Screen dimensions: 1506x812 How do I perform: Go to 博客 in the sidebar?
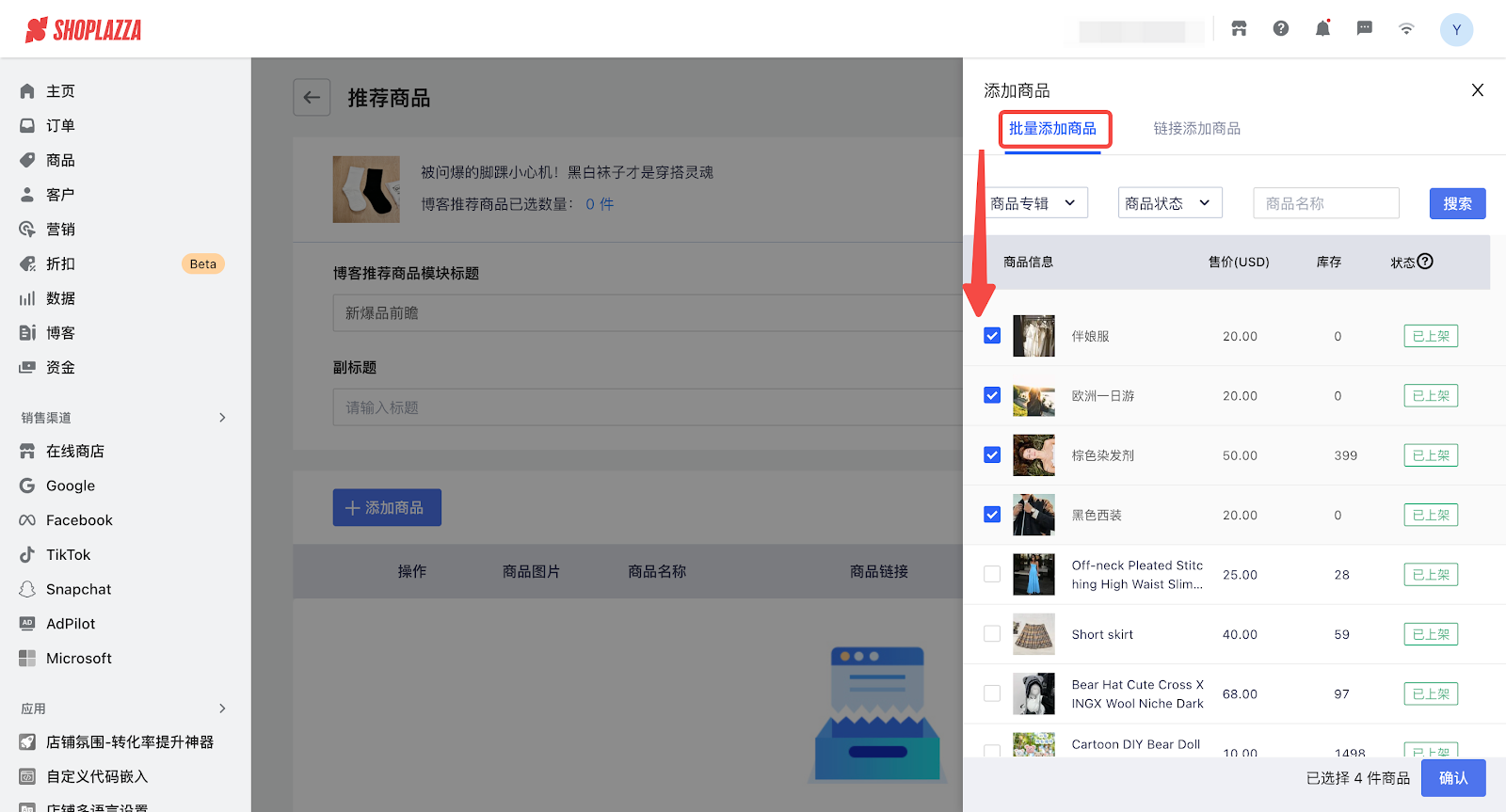(x=60, y=333)
